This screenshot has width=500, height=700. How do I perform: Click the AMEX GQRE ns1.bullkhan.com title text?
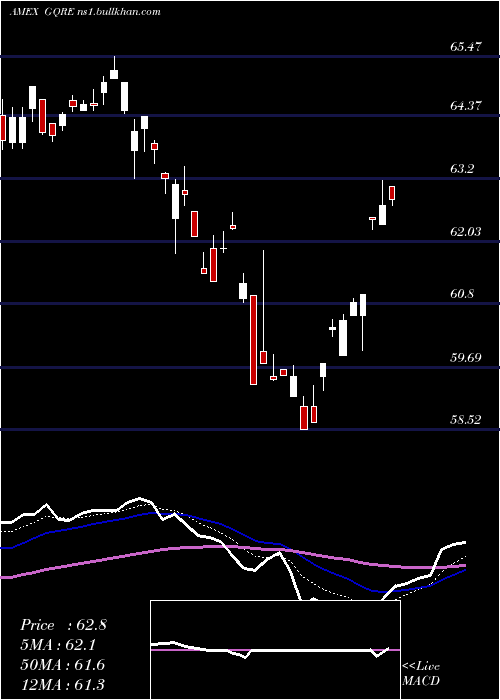pyautogui.click(x=85, y=12)
